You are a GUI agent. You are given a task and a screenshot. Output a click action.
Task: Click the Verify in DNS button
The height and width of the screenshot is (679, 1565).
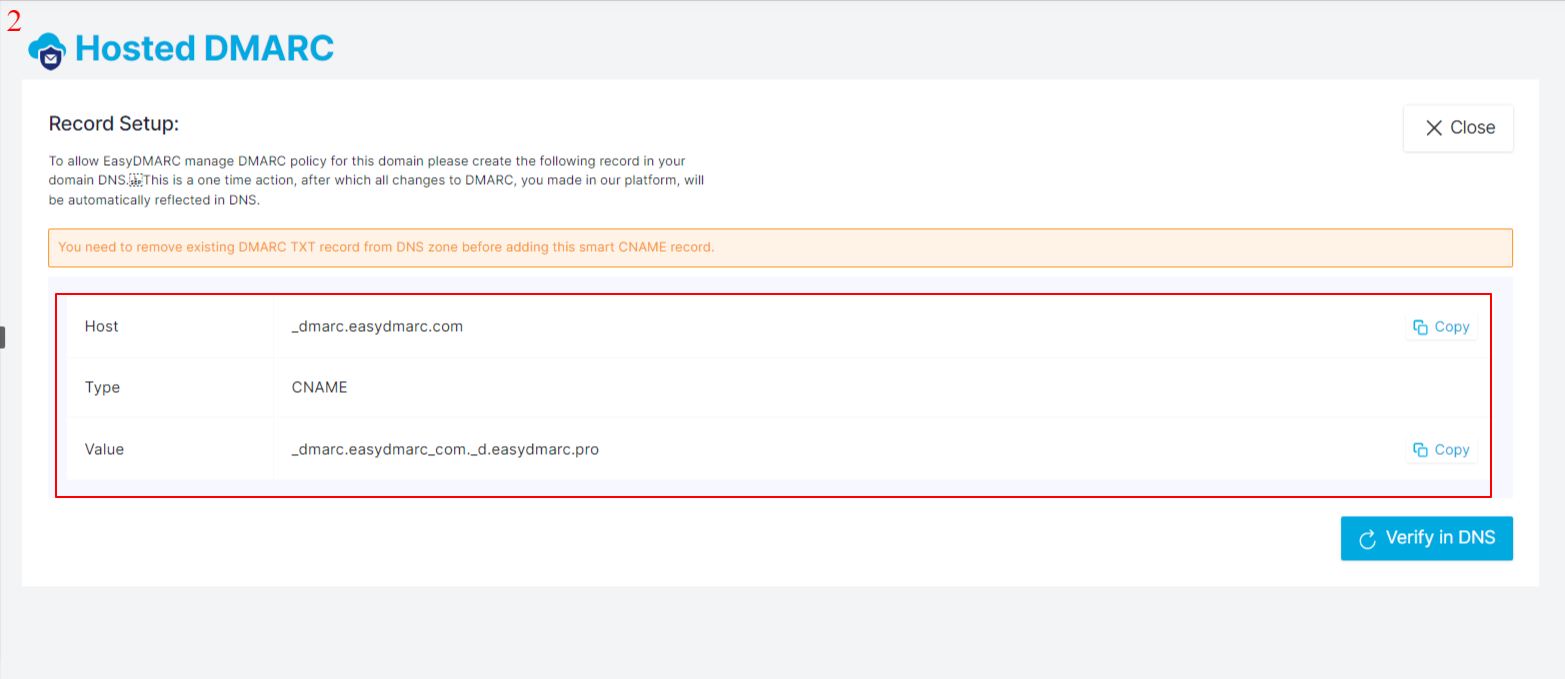pos(1427,538)
